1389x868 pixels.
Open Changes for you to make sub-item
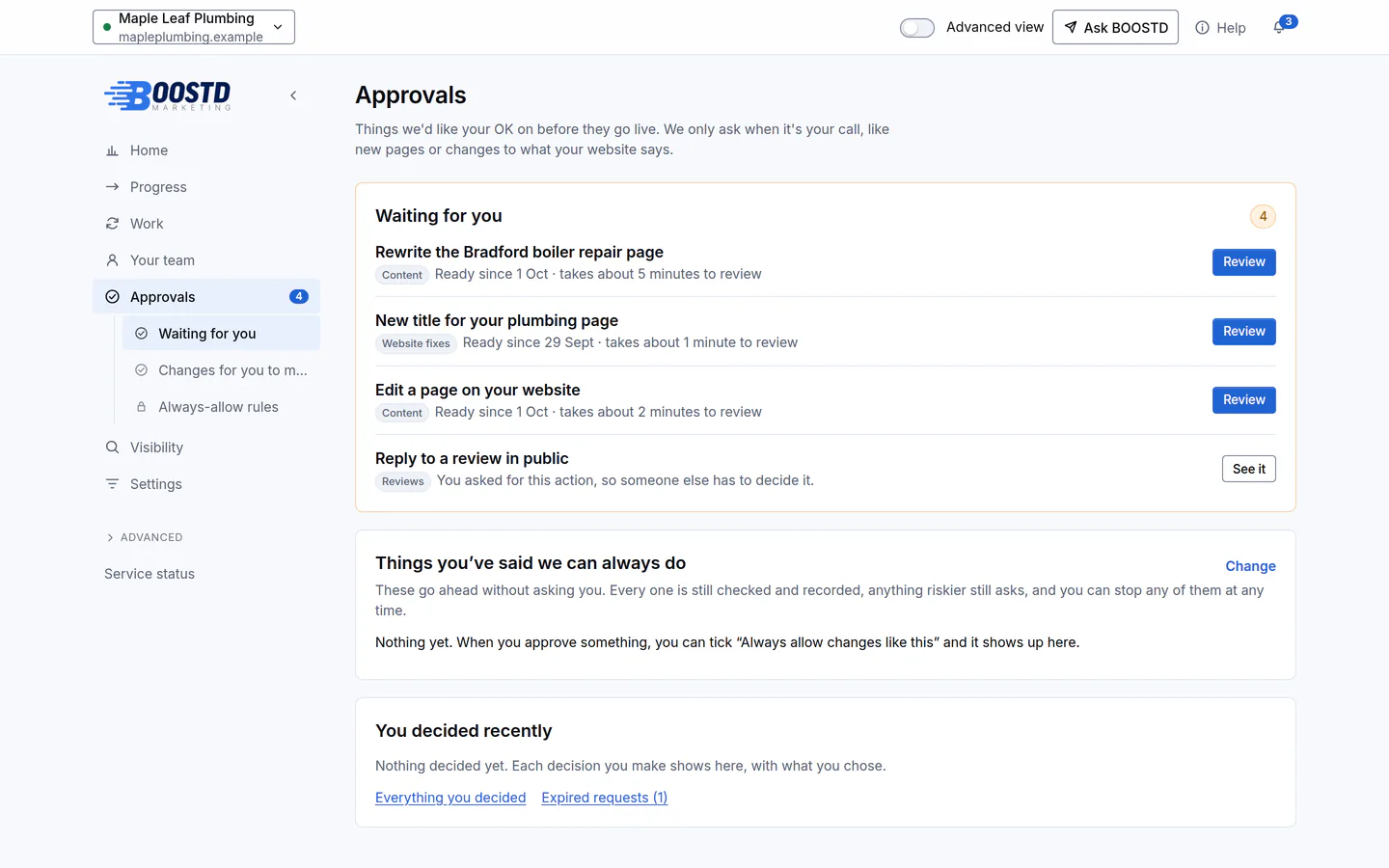[221, 370]
